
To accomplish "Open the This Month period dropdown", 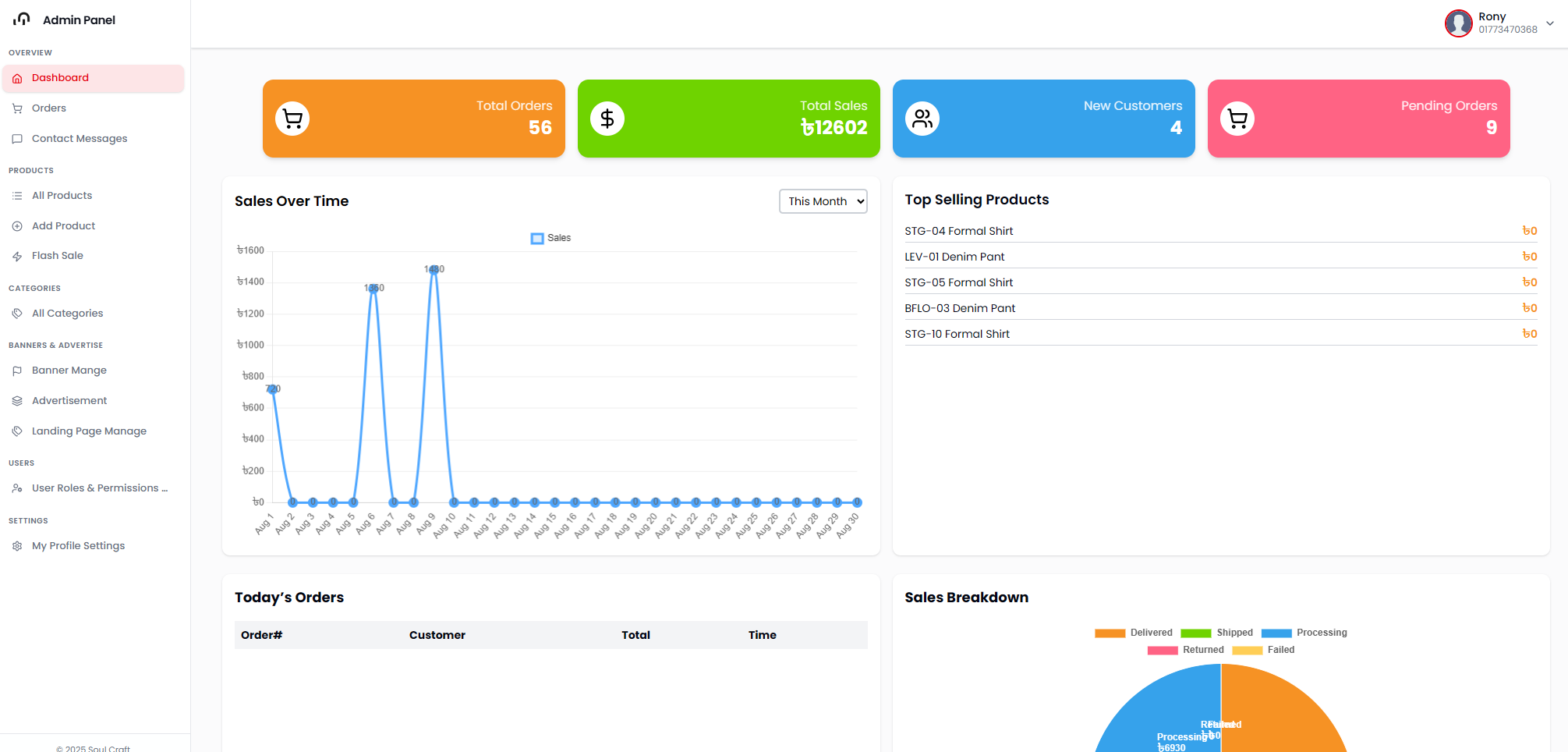I will [x=823, y=201].
